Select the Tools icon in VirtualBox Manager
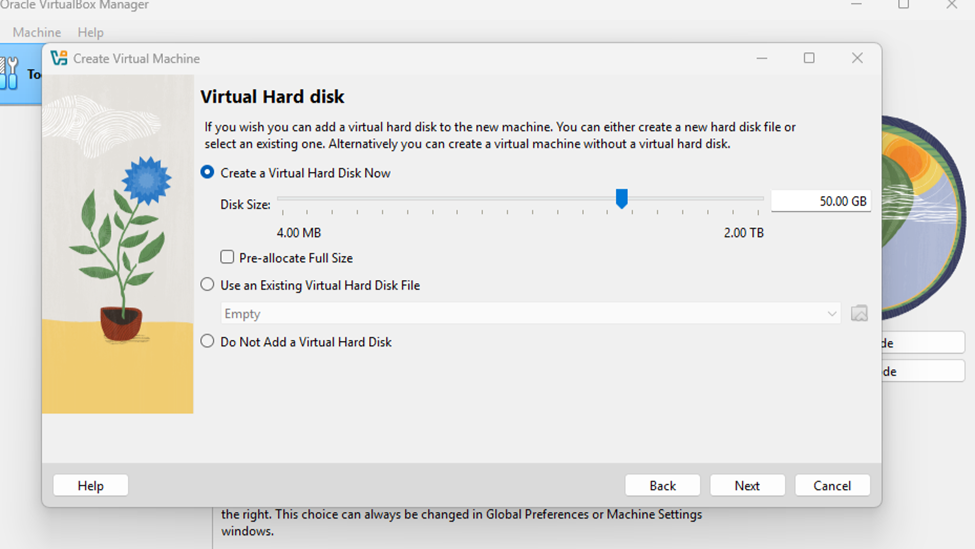Viewport: 975px width, 549px height. [x=10, y=73]
